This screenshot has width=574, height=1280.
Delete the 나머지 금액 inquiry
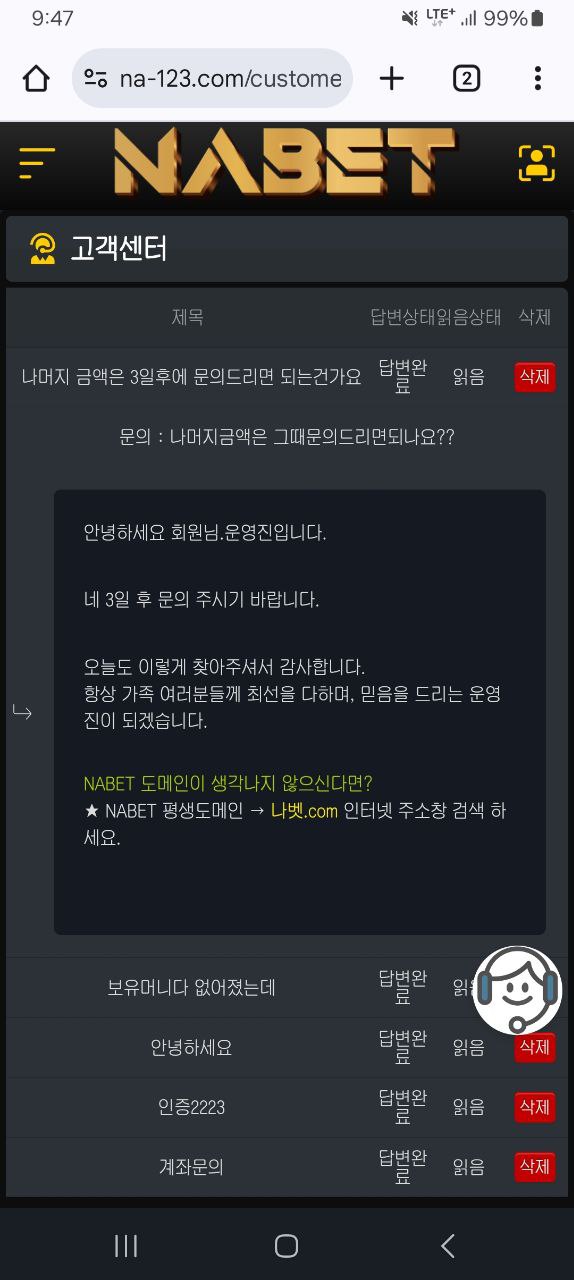tap(535, 377)
